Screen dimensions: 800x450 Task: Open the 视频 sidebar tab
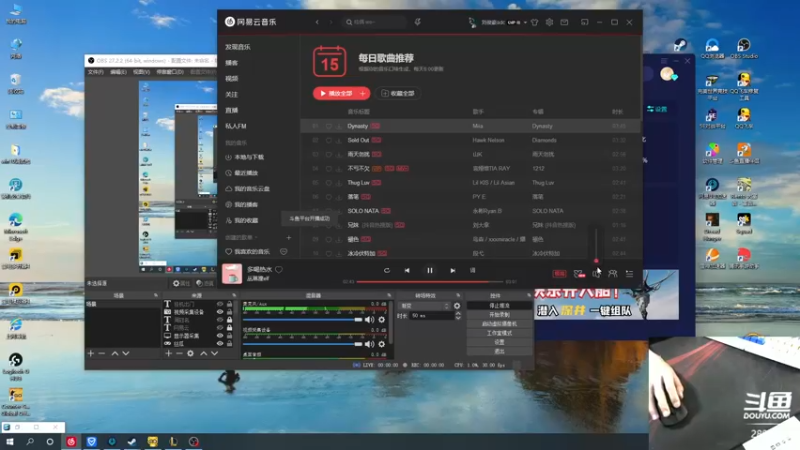232,79
